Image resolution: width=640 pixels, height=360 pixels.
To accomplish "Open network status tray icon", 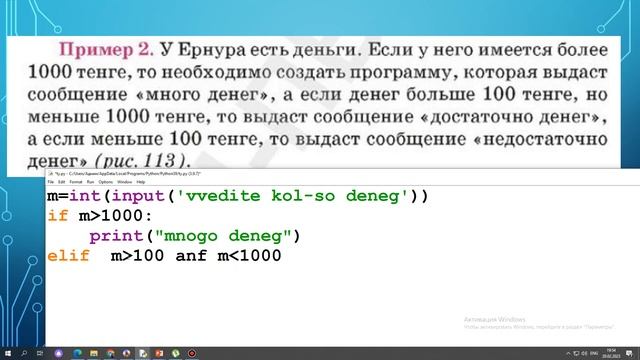I will tap(576, 353).
